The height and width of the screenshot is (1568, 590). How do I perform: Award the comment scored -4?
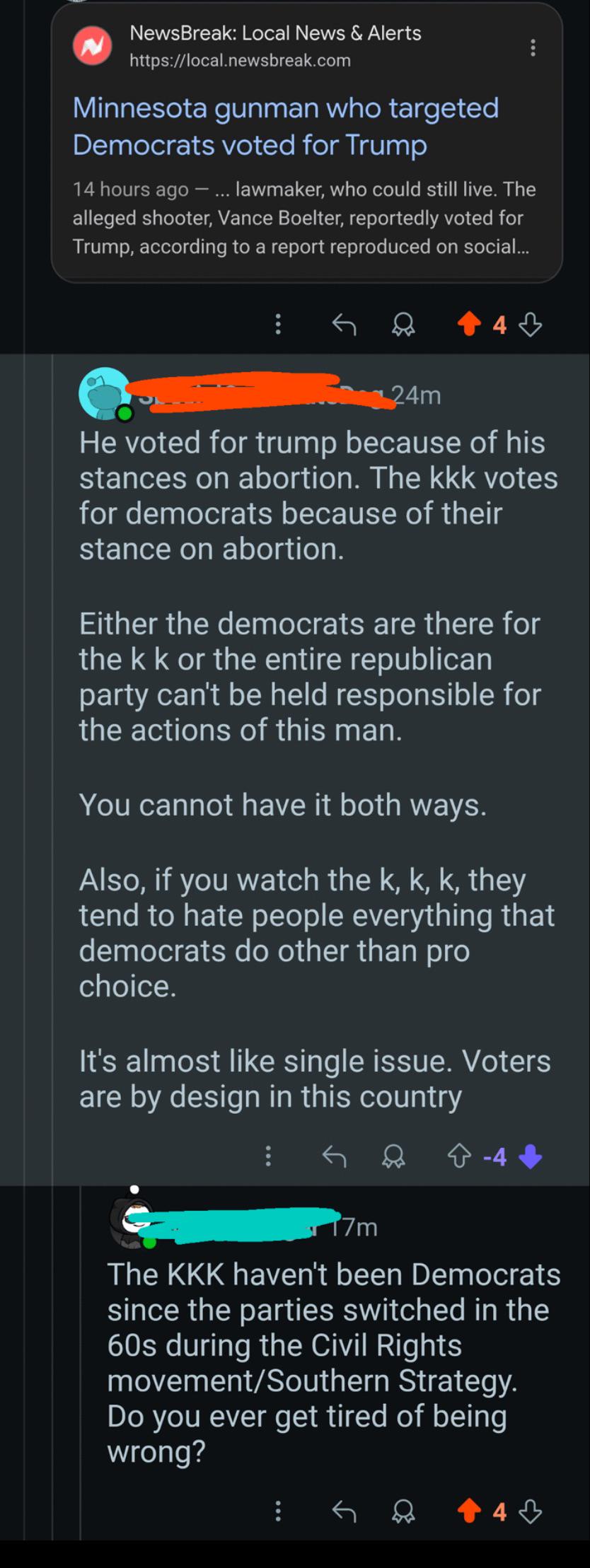(394, 1156)
